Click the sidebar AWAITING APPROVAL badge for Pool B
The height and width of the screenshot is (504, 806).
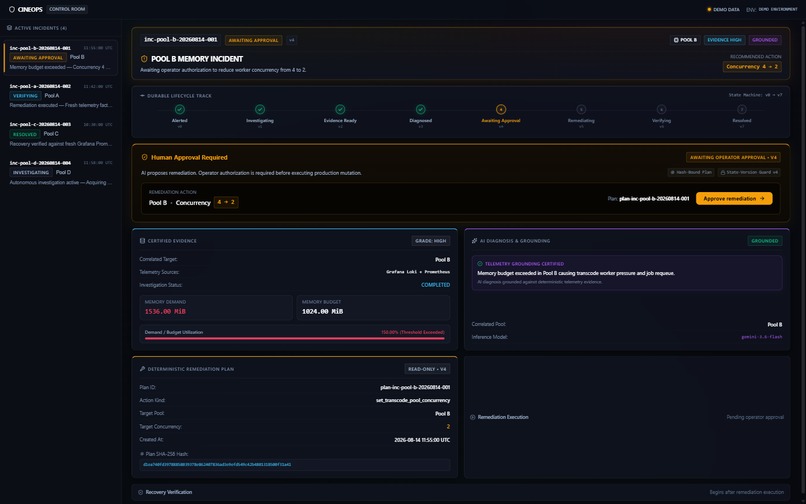click(x=38, y=58)
